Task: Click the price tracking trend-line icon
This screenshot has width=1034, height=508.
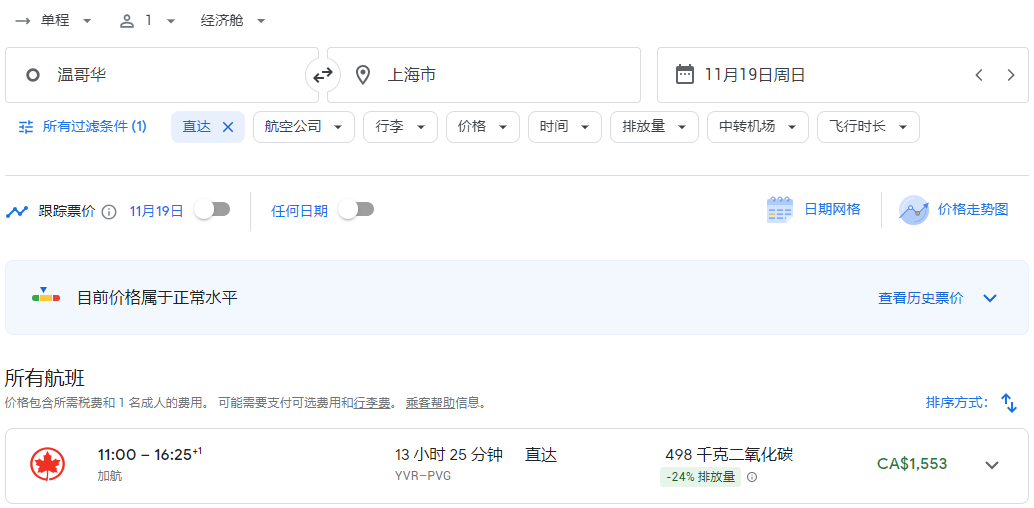Action: pyautogui.click(x=16, y=212)
